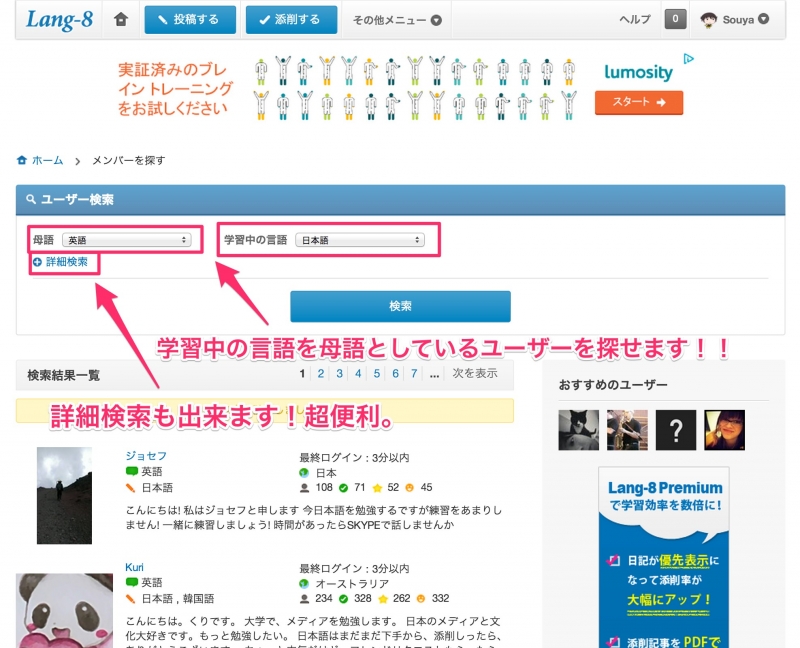This screenshot has height=648, width=800.
Task: Open the cat avatar recommended user
Action: tap(579, 430)
